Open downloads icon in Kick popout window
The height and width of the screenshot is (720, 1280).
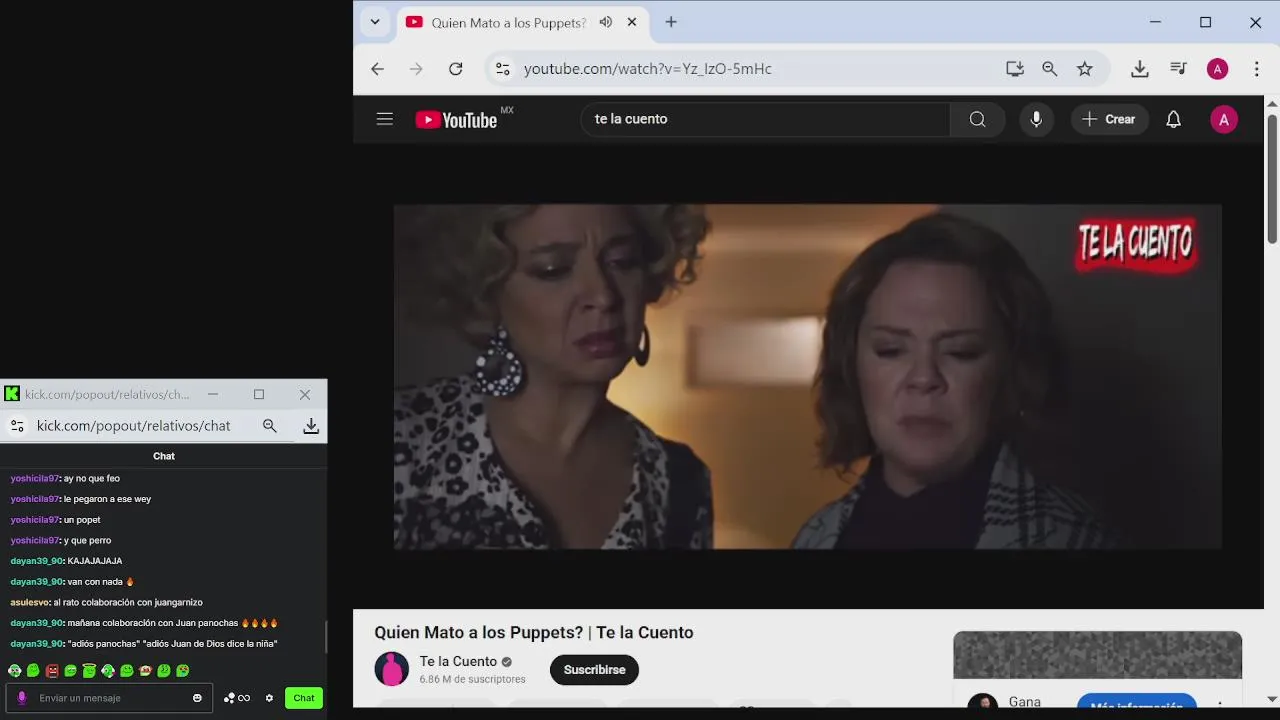(x=311, y=426)
